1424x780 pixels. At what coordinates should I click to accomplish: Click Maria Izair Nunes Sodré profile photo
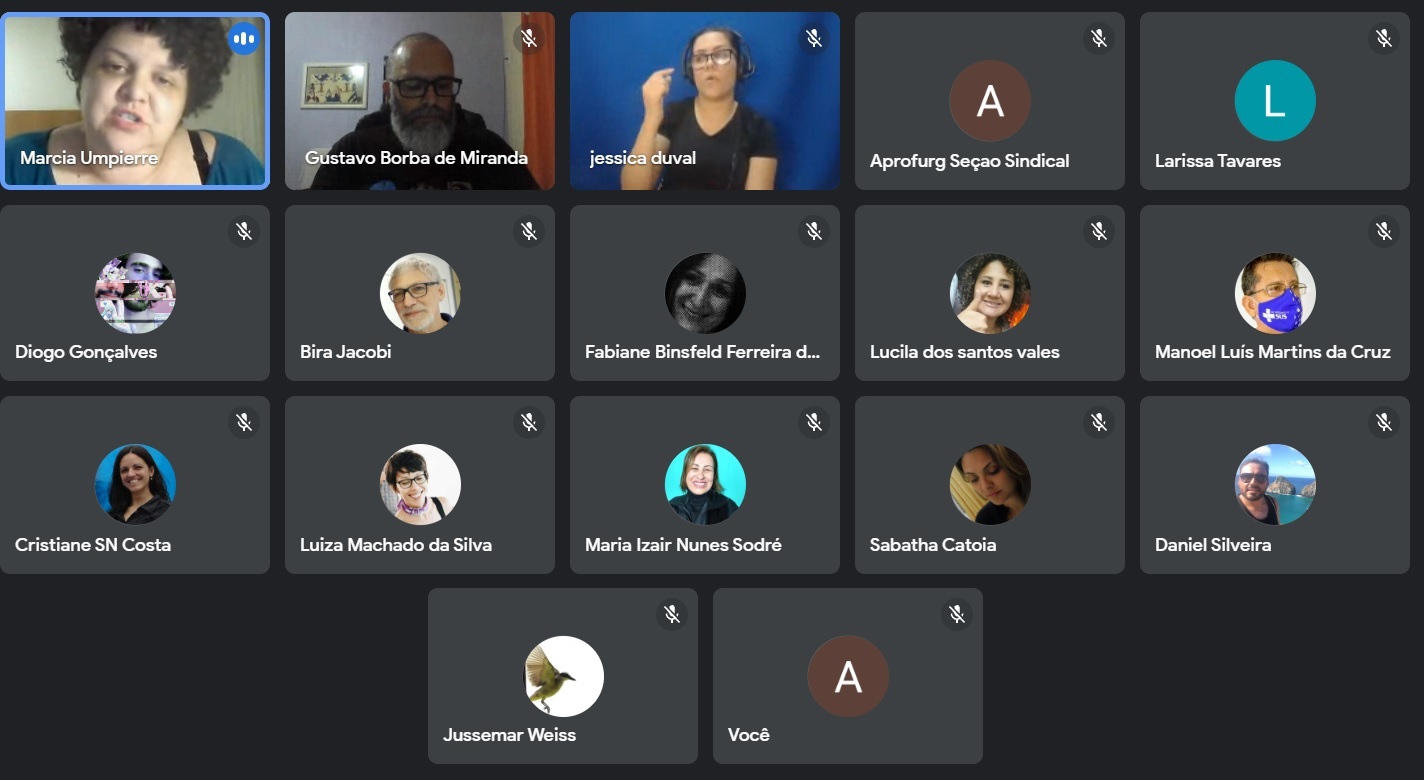(705, 484)
